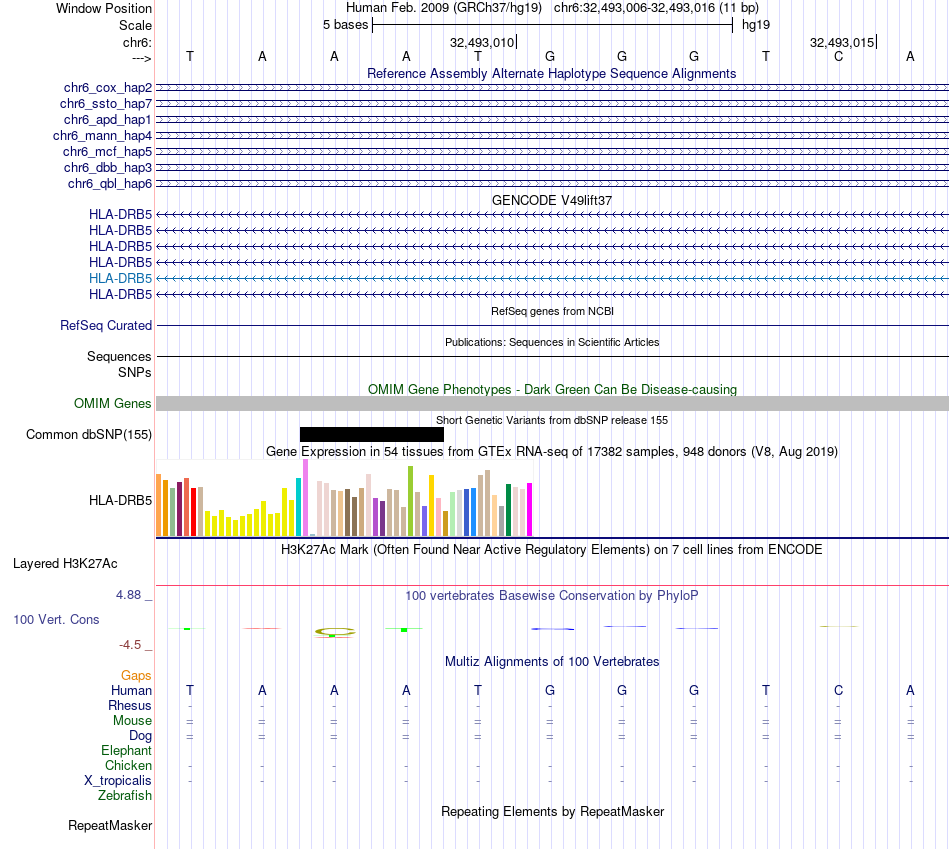Click the 4.88 PhyloP upper scale value
Image resolution: width=950 pixels, height=849 pixels.
coord(128,595)
